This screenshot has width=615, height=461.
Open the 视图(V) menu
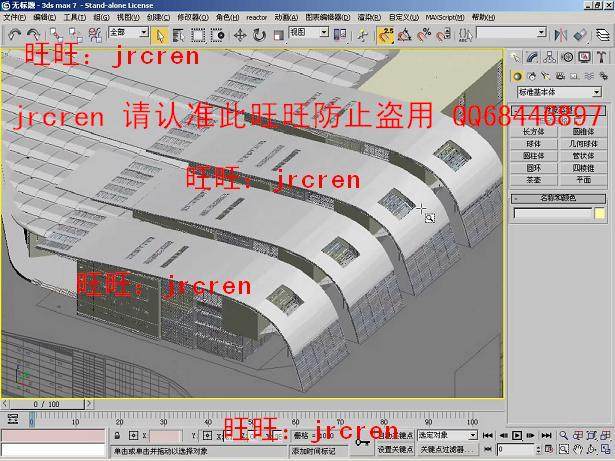(128, 18)
